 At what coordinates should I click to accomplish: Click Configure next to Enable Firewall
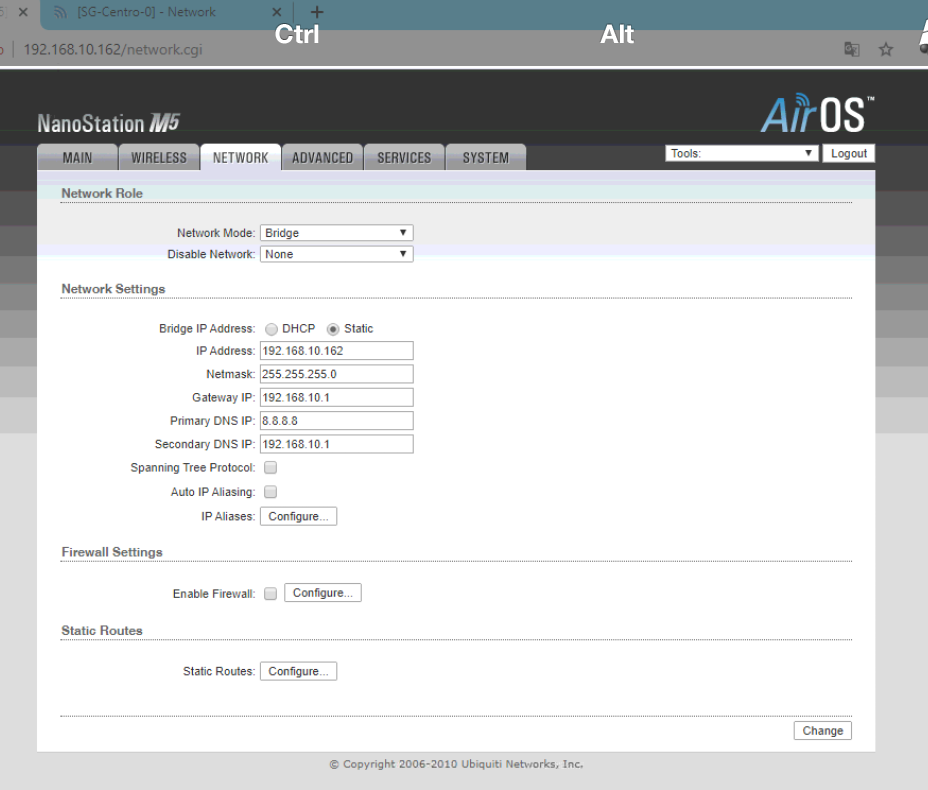pyautogui.click(x=323, y=592)
